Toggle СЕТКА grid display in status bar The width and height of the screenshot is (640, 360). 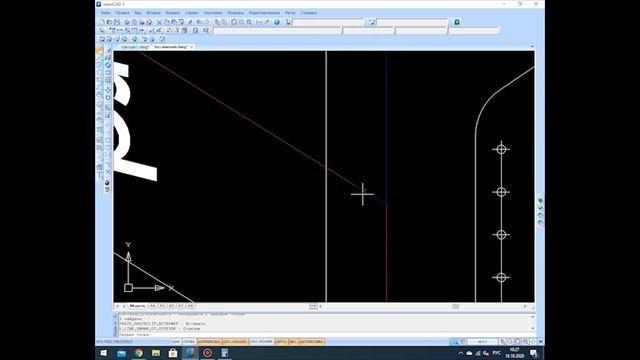tap(189, 342)
